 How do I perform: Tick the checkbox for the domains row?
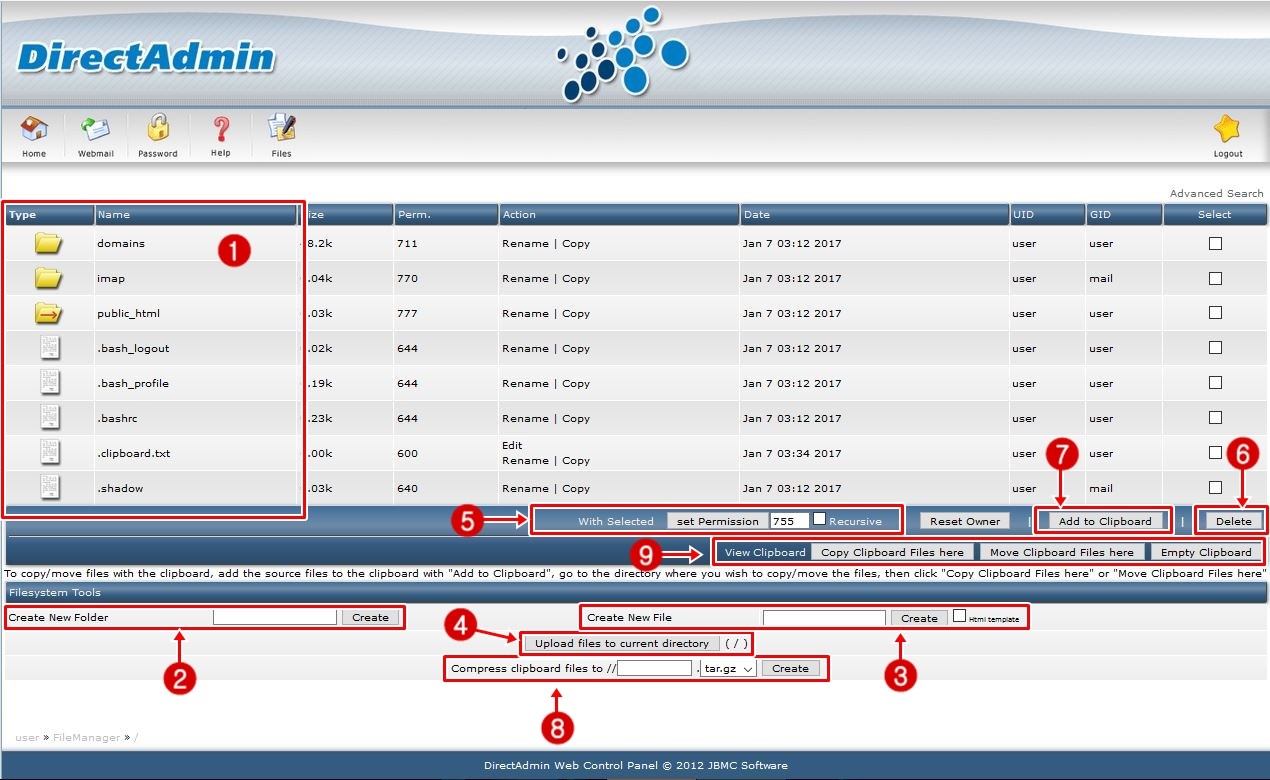tap(1215, 243)
